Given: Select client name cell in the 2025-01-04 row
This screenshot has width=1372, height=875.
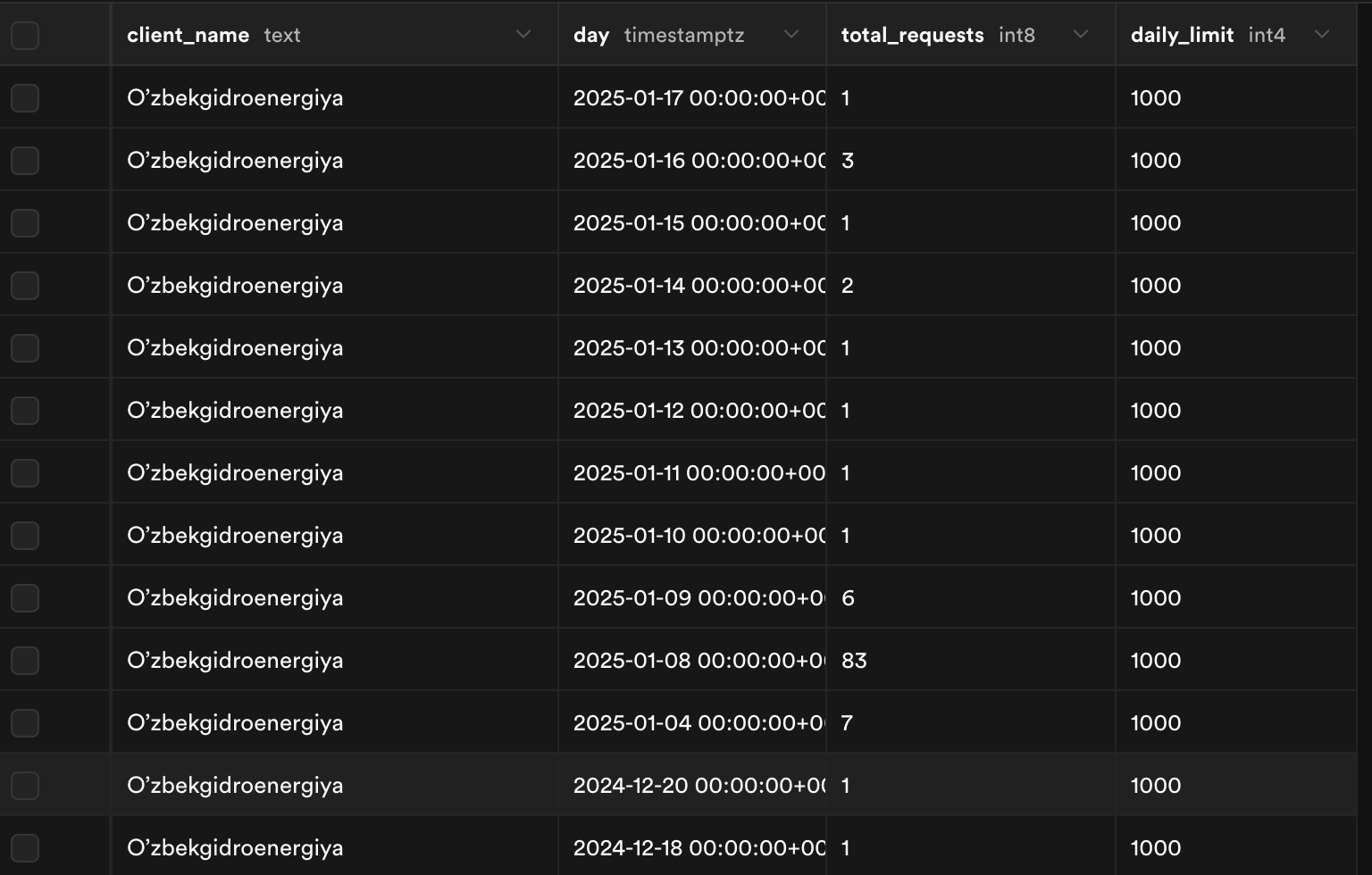Looking at the screenshot, I should coord(334,722).
